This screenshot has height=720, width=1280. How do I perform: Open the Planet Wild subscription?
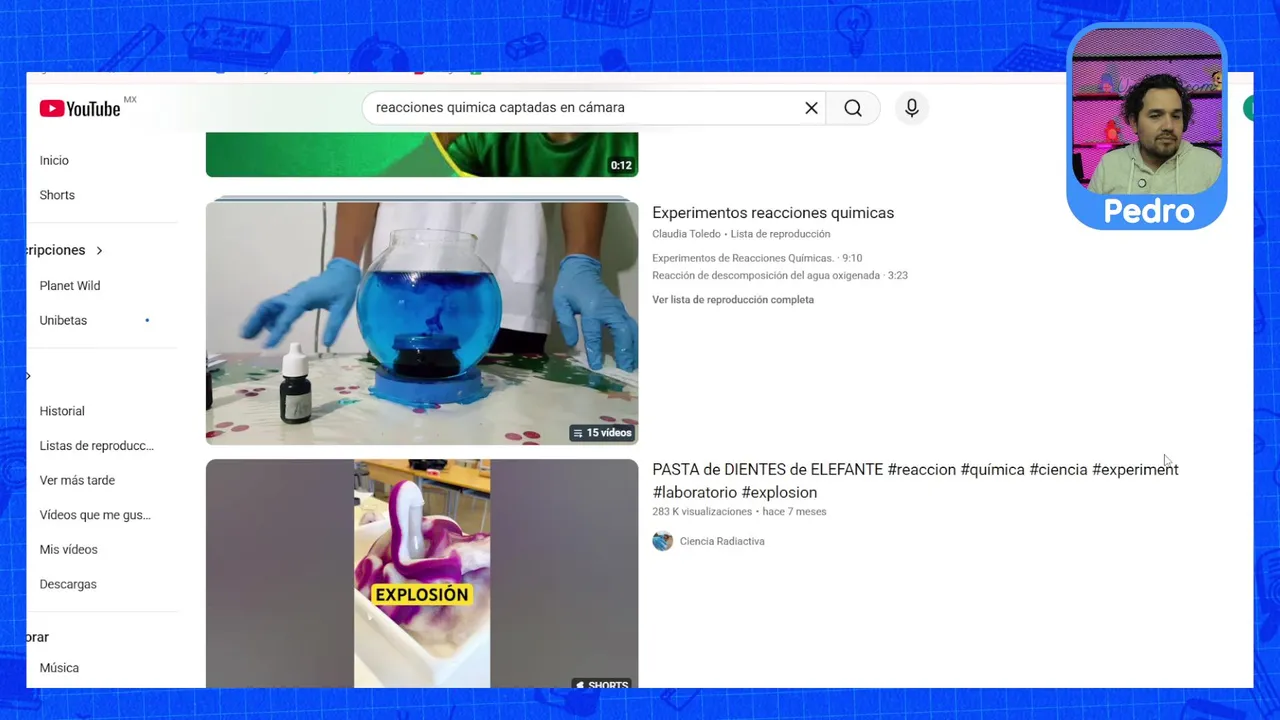(70, 286)
